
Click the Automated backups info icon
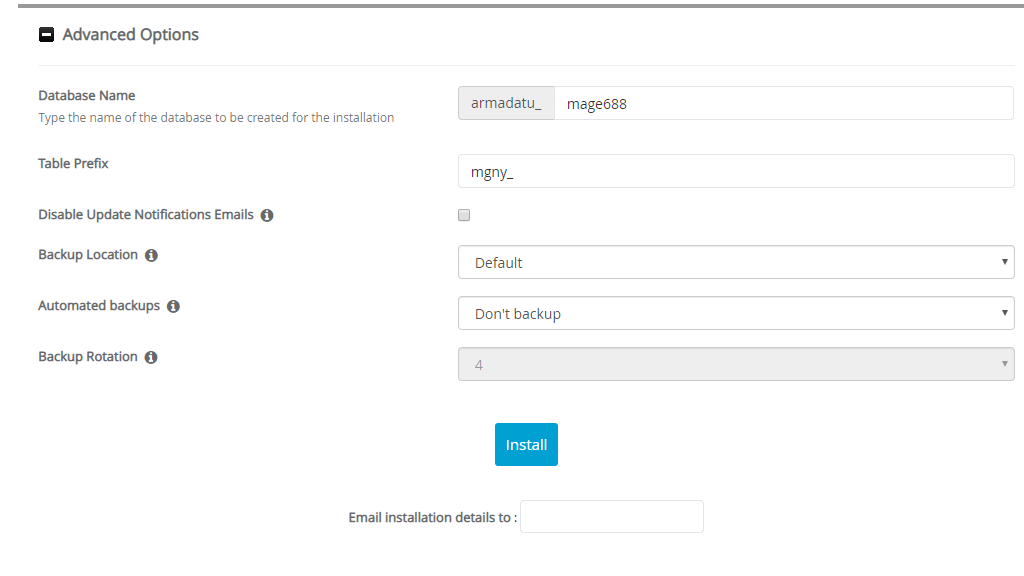tap(173, 307)
